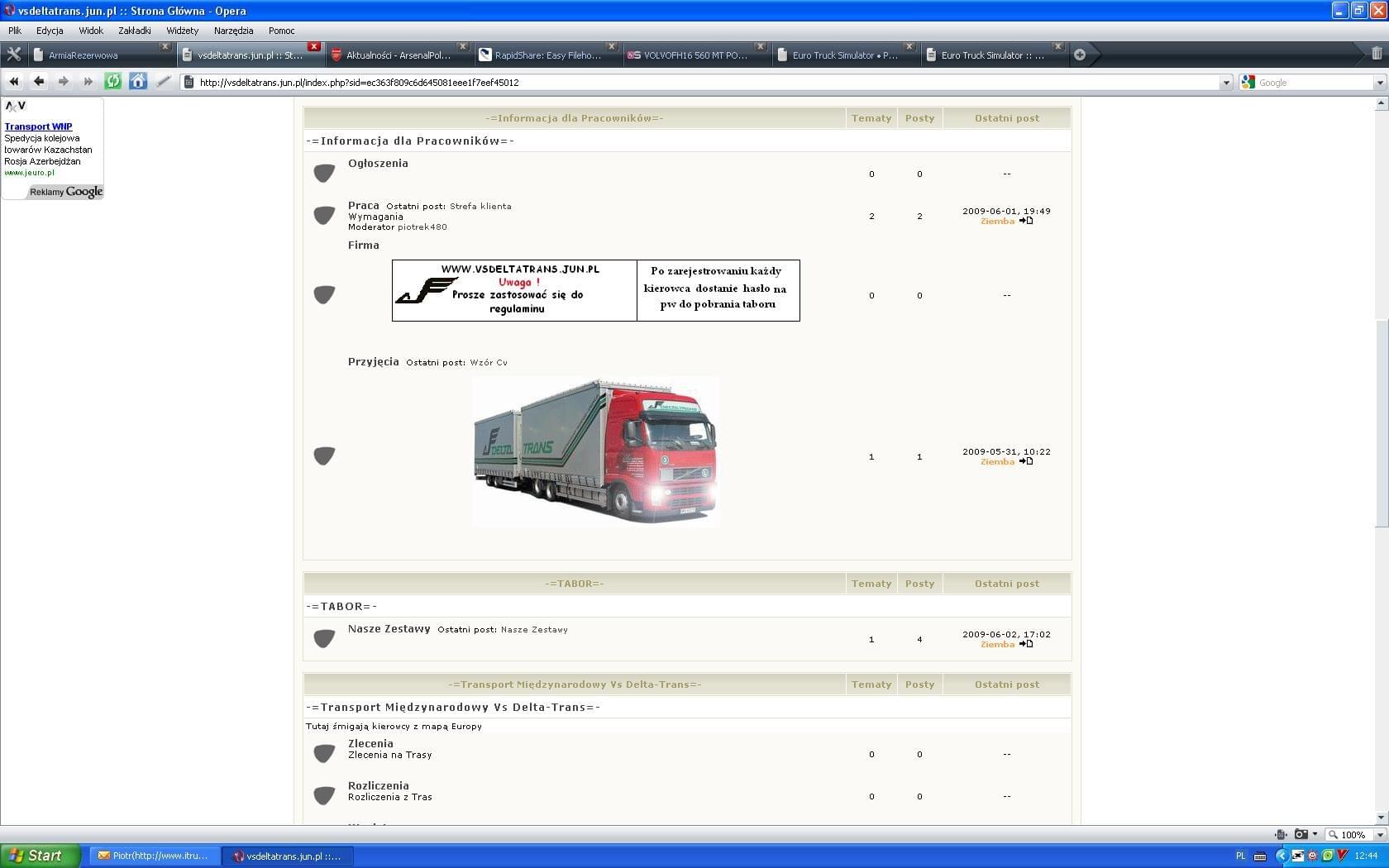Open the Zlecenia forum link

tap(370, 743)
